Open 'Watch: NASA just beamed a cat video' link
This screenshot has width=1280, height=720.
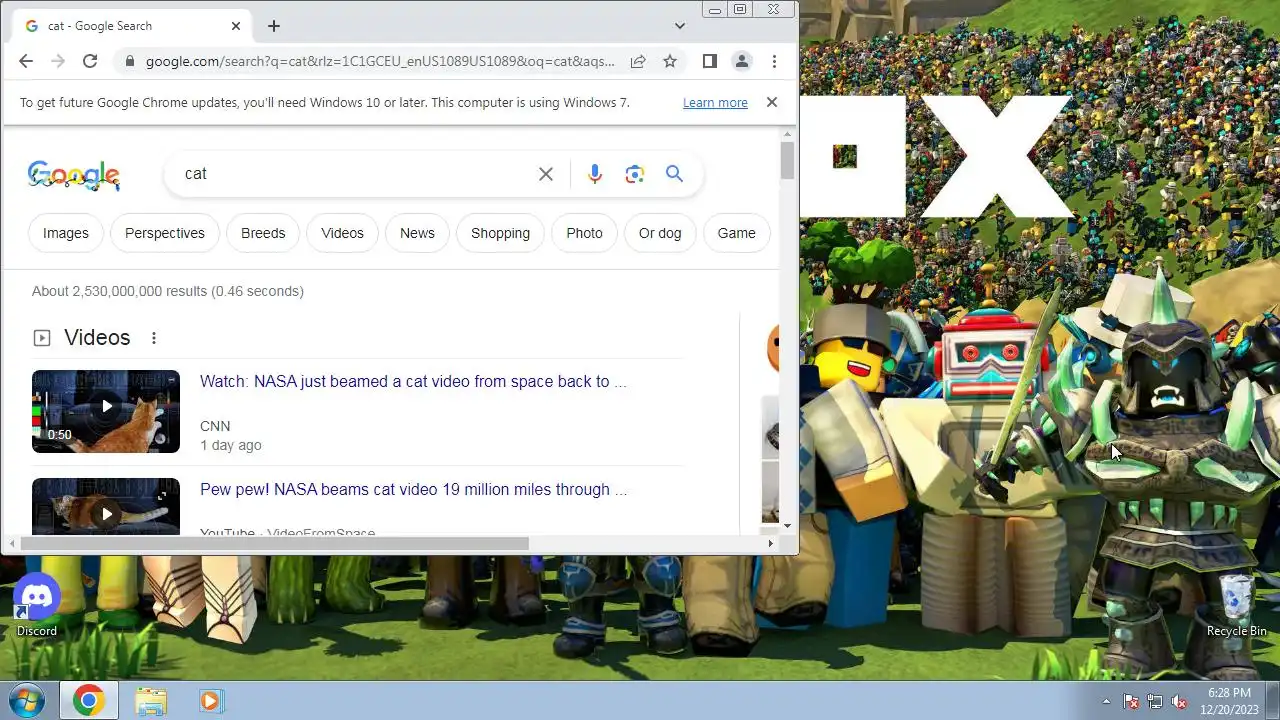tap(413, 382)
